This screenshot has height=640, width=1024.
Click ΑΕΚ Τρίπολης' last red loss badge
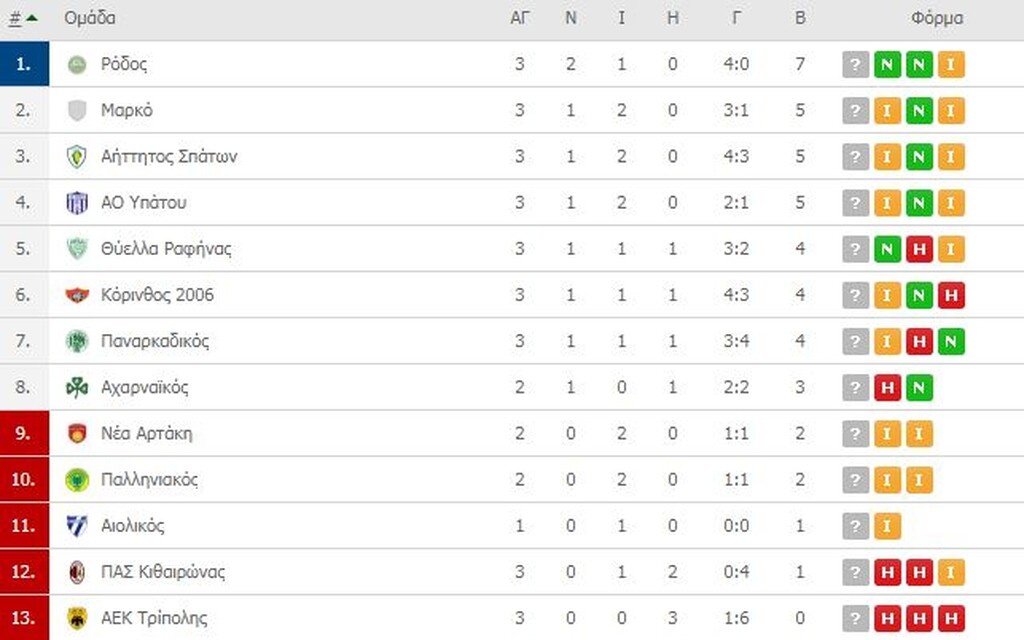951,618
